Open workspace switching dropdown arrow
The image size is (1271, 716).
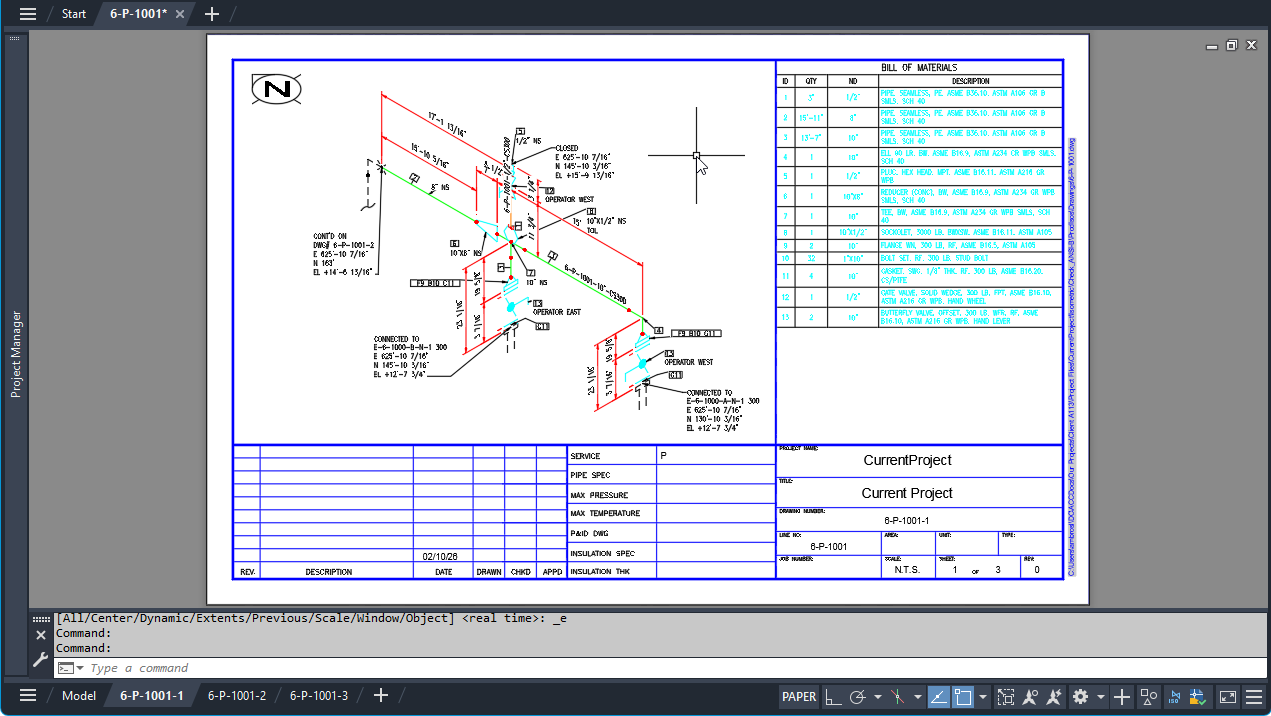(x=1101, y=696)
